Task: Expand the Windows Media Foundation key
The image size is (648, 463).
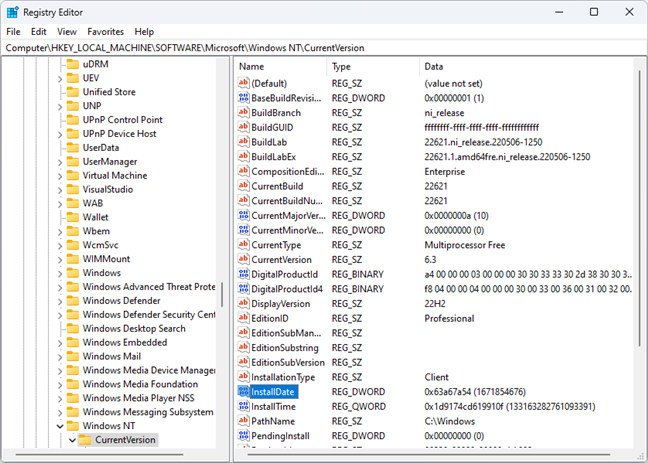Action: (60, 384)
